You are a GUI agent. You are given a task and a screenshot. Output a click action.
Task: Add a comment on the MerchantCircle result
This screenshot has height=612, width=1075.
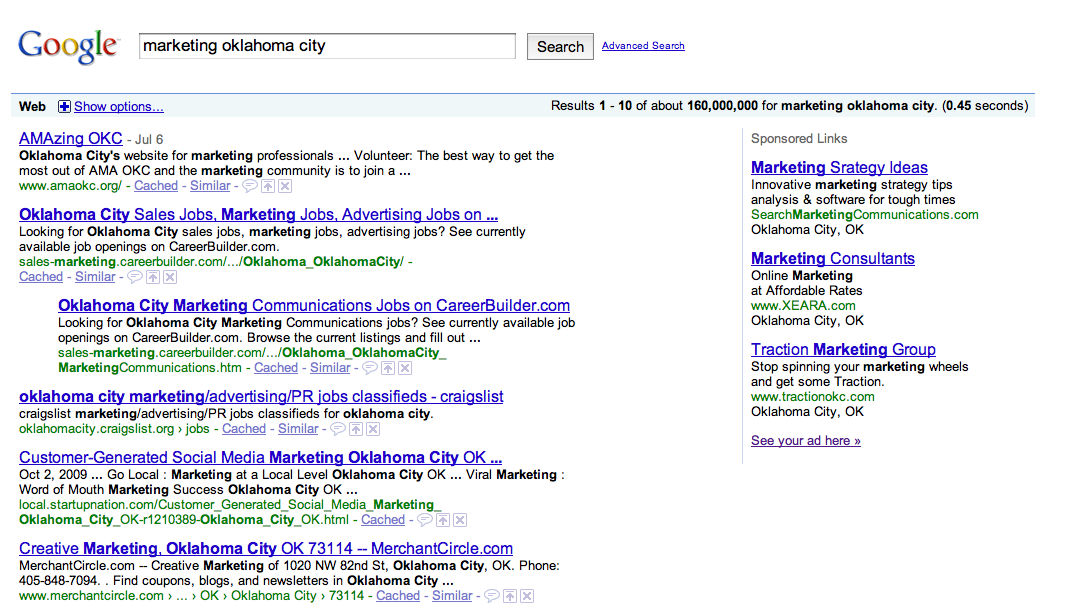coord(492,596)
